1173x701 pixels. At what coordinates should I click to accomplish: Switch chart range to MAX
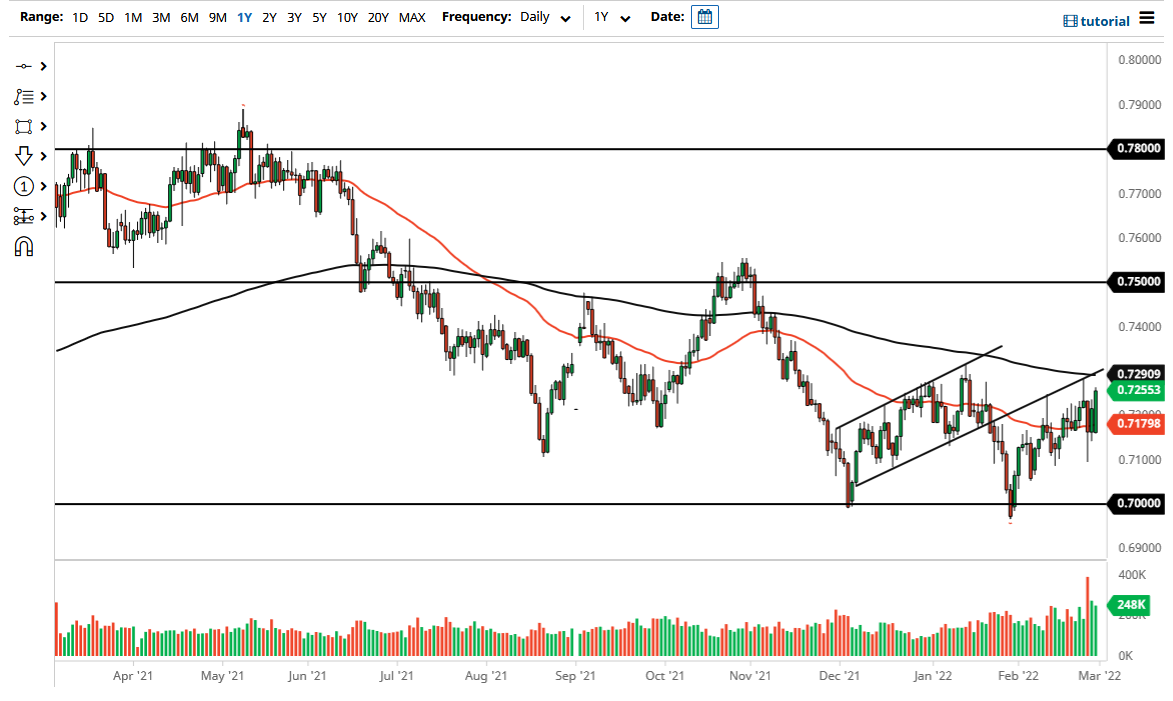(x=411, y=17)
